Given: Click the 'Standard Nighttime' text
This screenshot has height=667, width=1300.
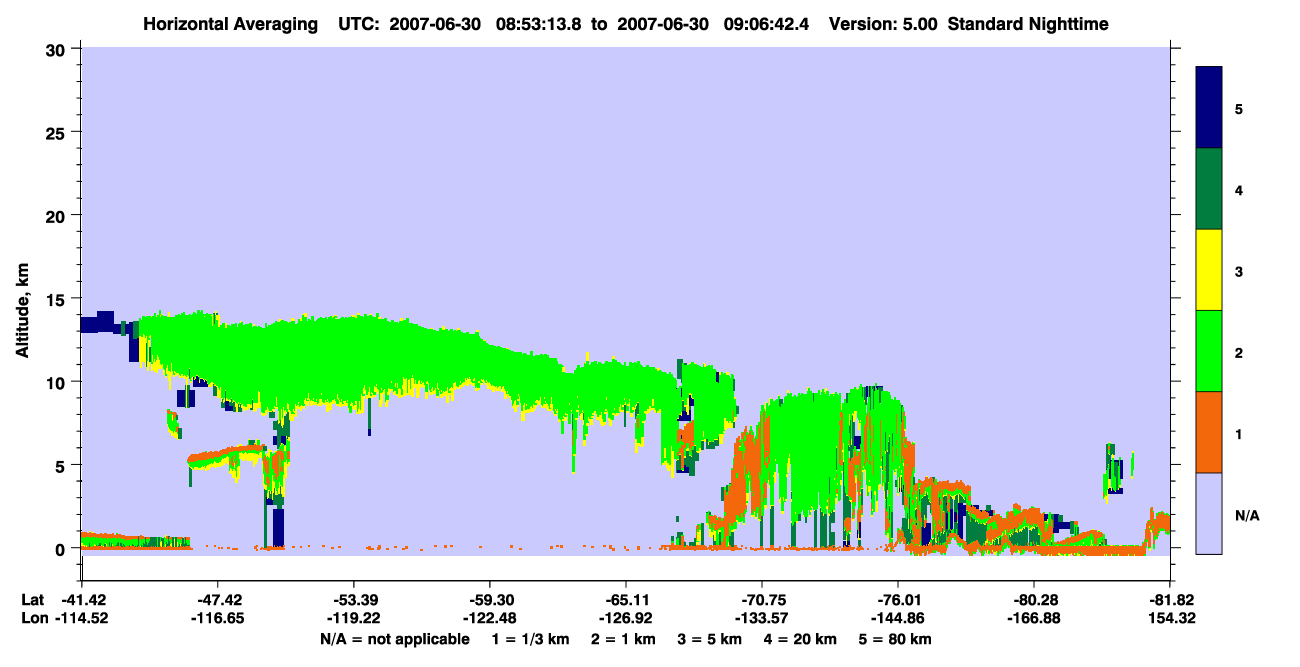Looking at the screenshot, I should (x=1028, y=24).
